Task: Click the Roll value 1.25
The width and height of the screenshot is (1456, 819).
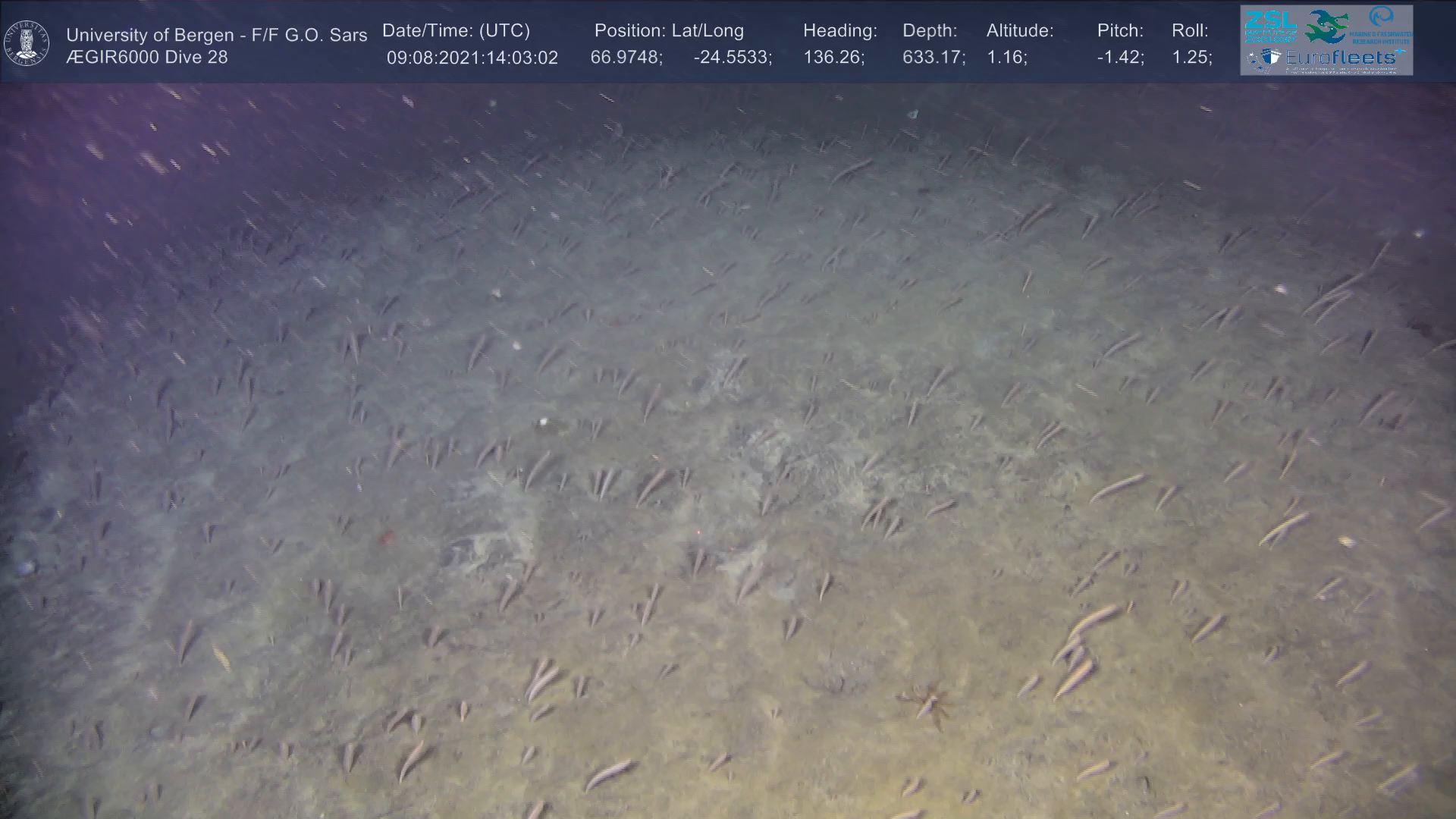Action: pos(1191,58)
